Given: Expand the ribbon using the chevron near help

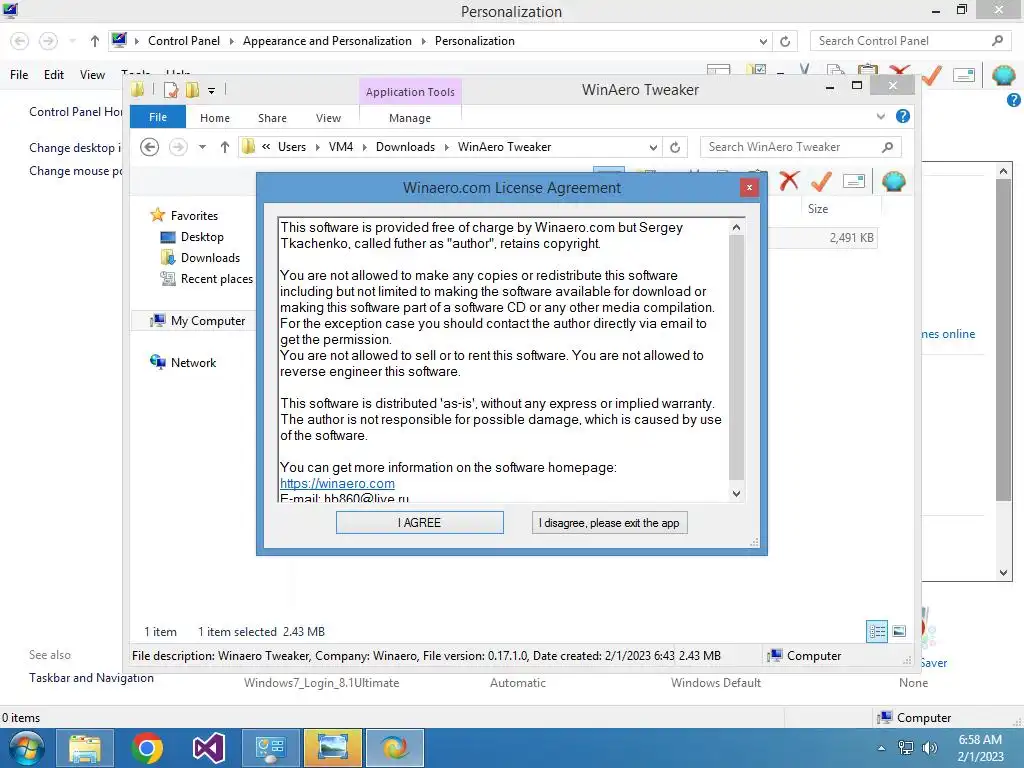Looking at the screenshot, I should click(x=880, y=116).
